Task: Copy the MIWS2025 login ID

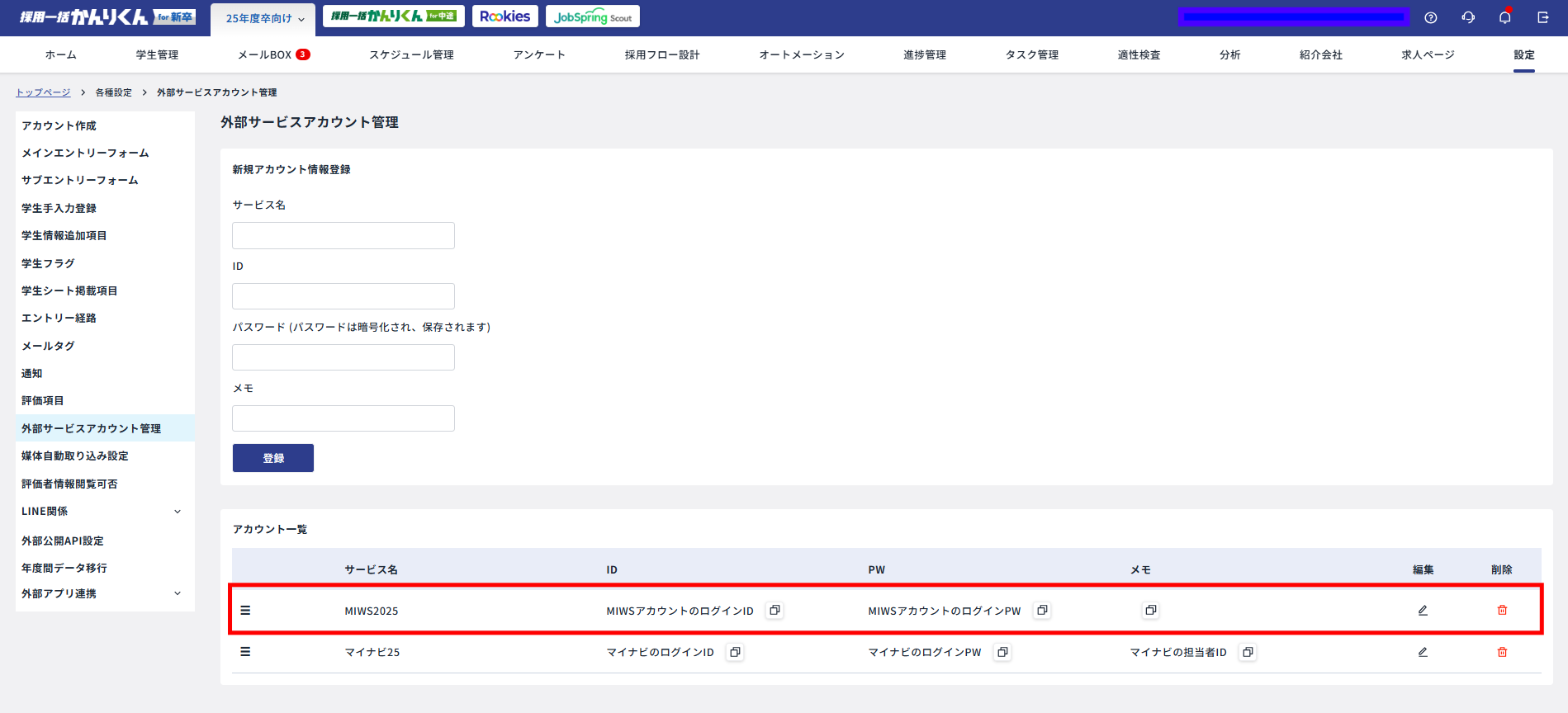Action: coord(775,611)
